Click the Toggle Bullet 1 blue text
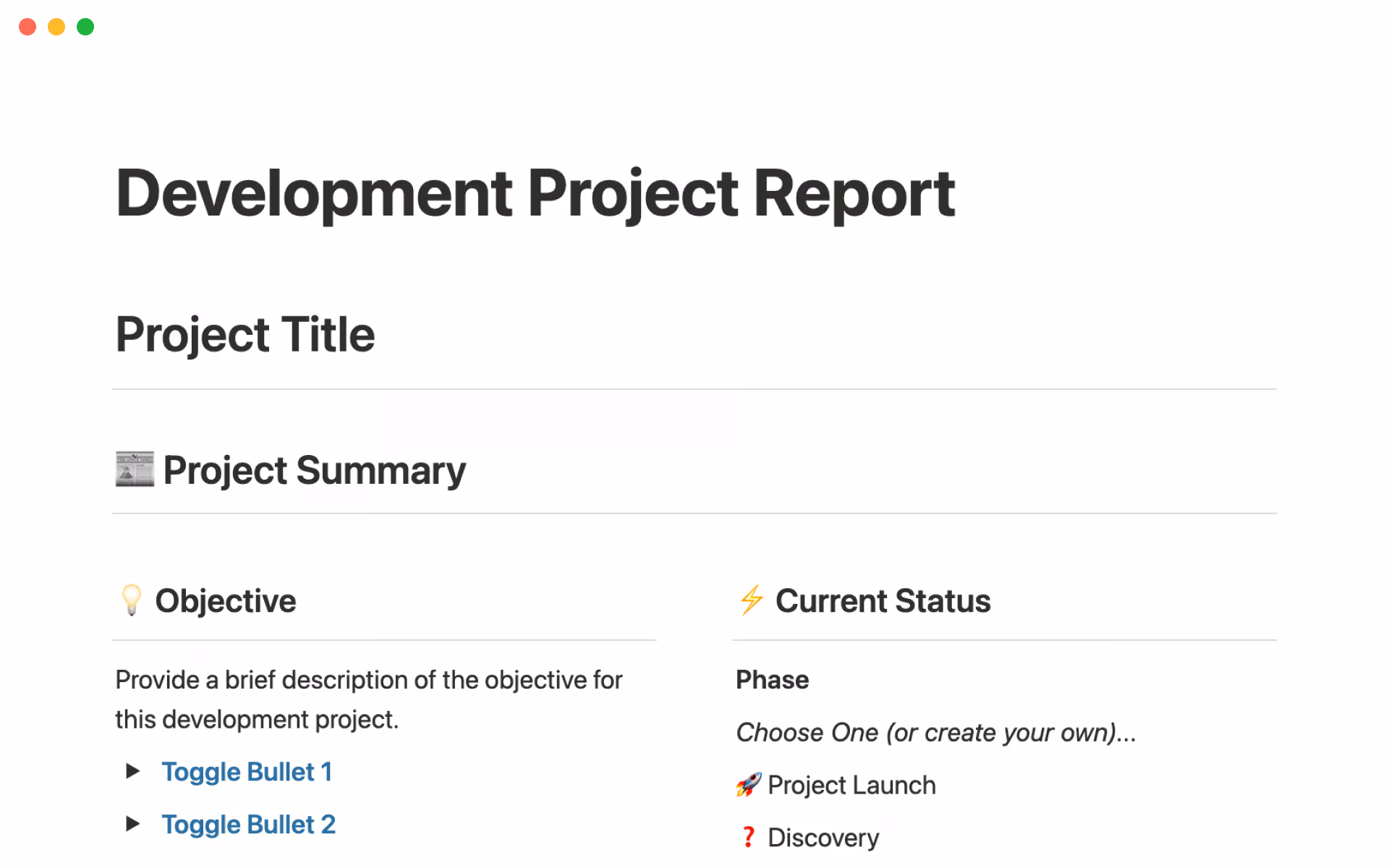Image resolution: width=1389 pixels, height=868 pixels. point(247,772)
